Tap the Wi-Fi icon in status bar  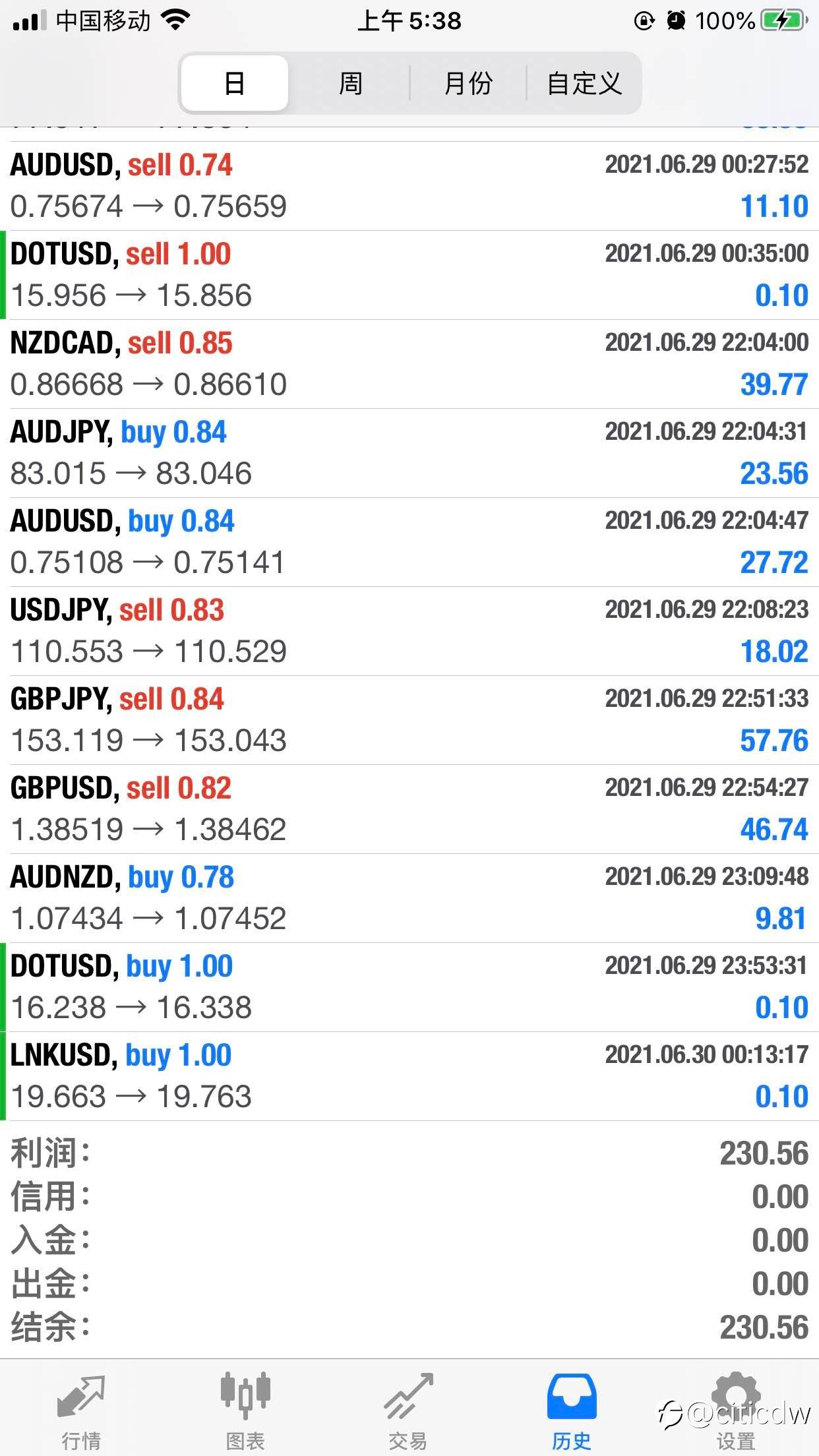[x=175, y=21]
